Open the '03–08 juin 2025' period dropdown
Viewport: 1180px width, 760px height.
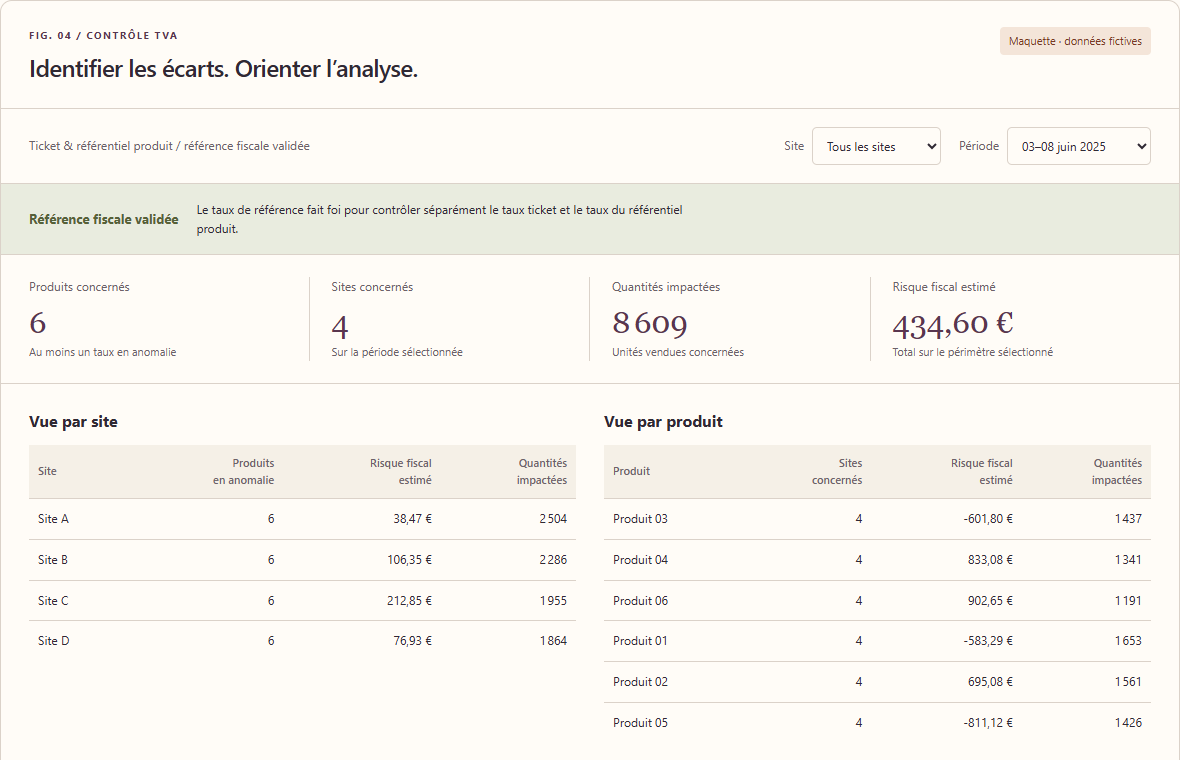[1078, 146]
